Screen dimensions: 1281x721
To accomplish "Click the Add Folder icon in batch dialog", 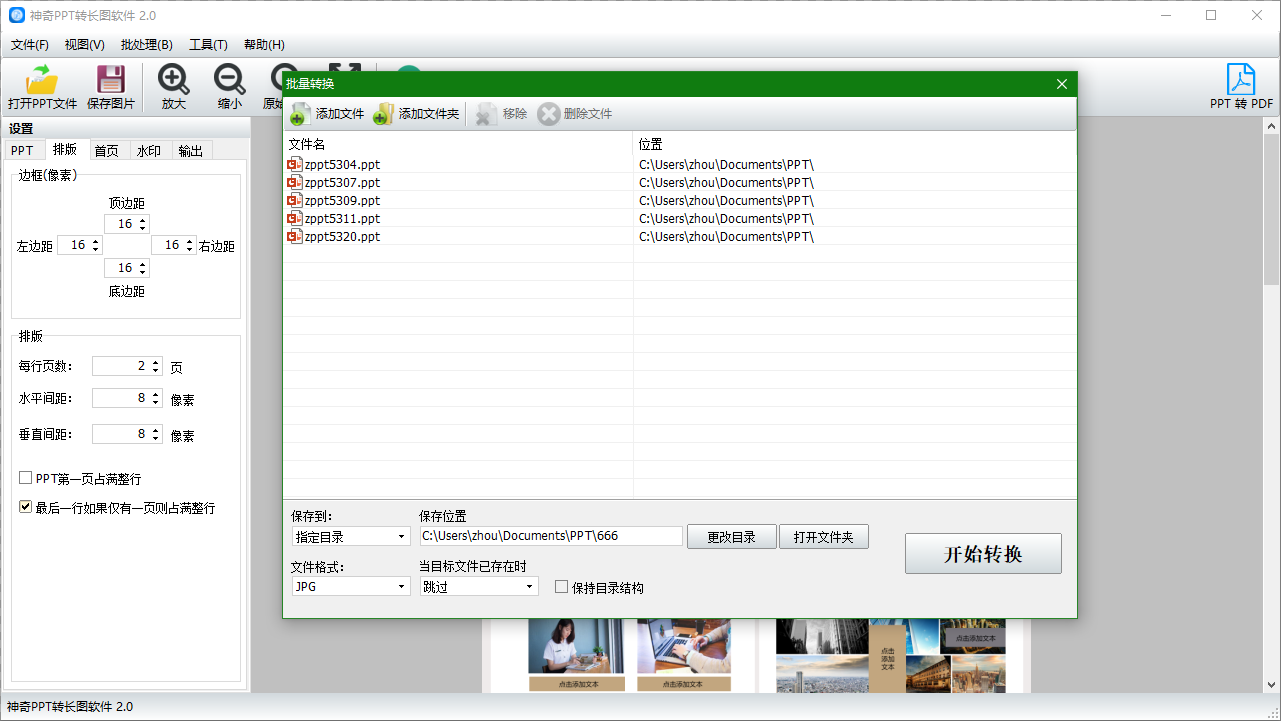I will pyautogui.click(x=383, y=114).
